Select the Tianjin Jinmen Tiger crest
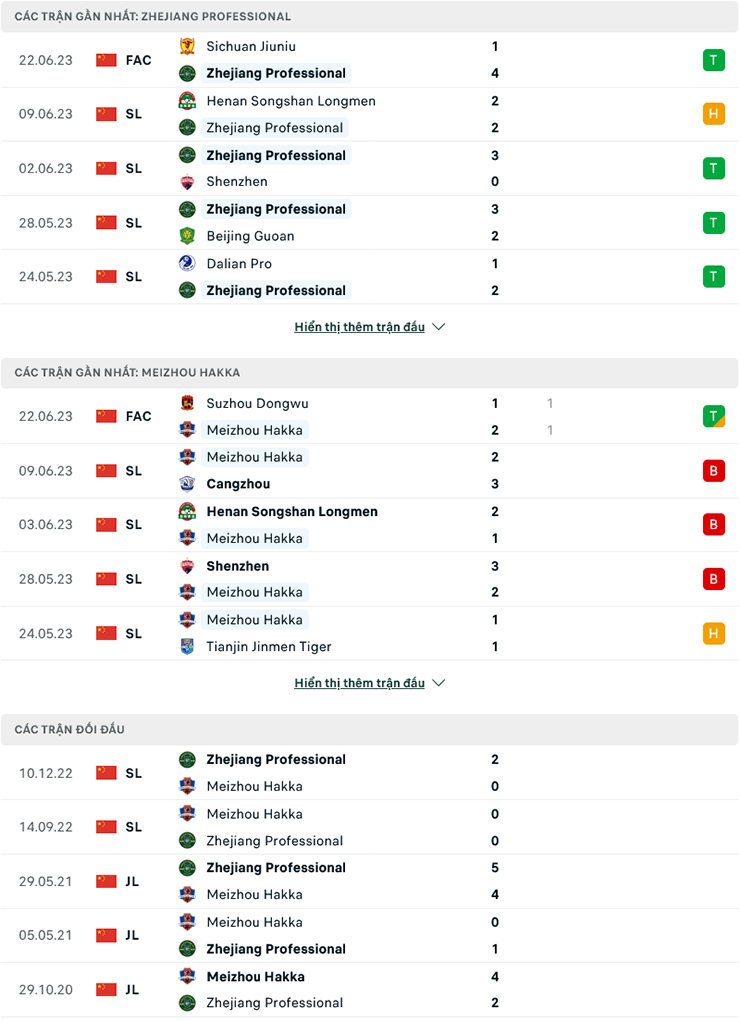This screenshot has width=740, height=1022. point(186,647)
